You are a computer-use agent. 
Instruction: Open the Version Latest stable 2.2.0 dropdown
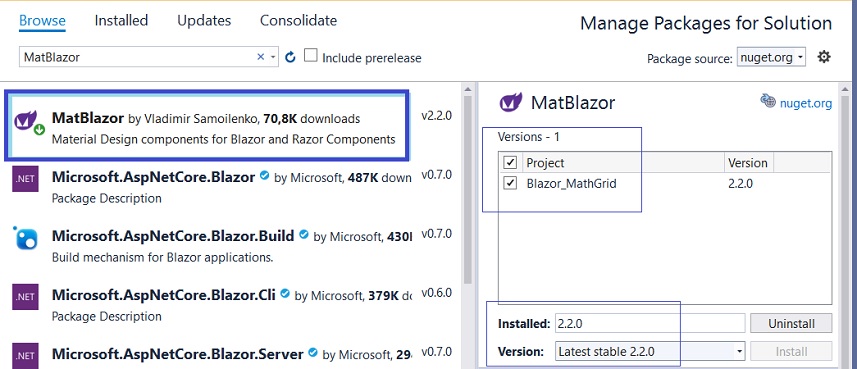tap(650, 352)
